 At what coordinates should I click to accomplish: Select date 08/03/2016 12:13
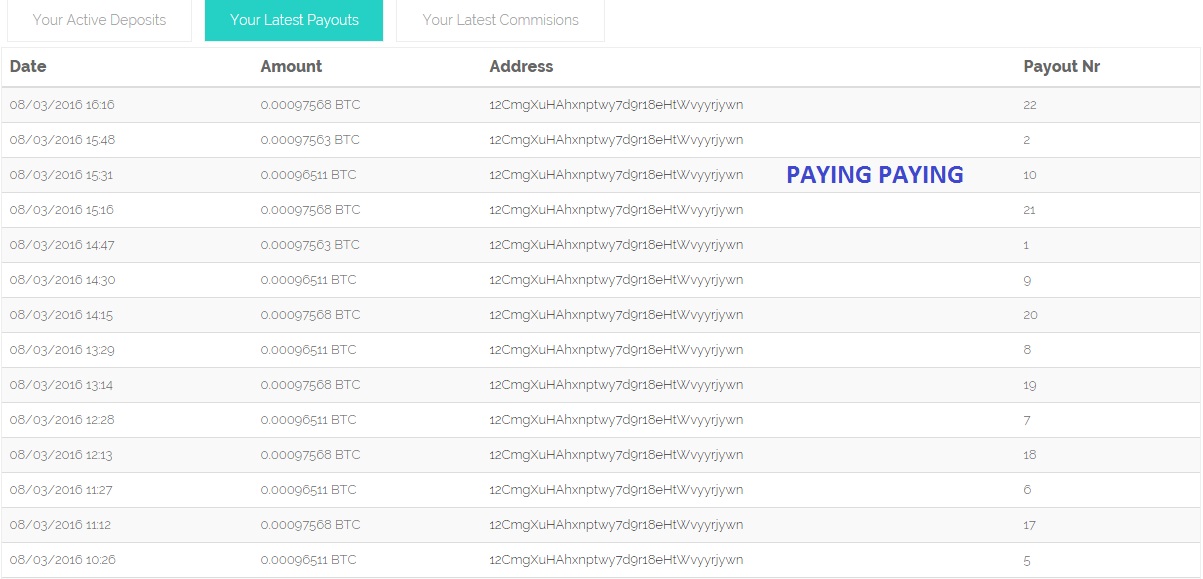click(62, 455)
